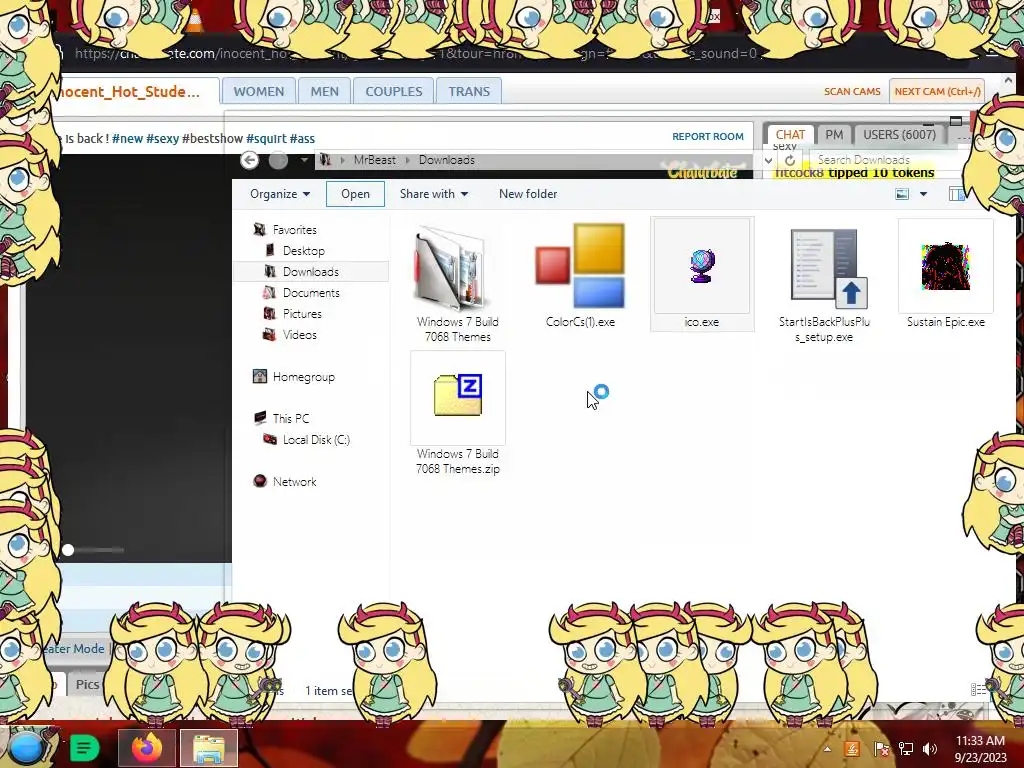This screenshot has width=1024, height=768.
Task: Open Action Center flag tray icon
Action: [x=880, y=749]
